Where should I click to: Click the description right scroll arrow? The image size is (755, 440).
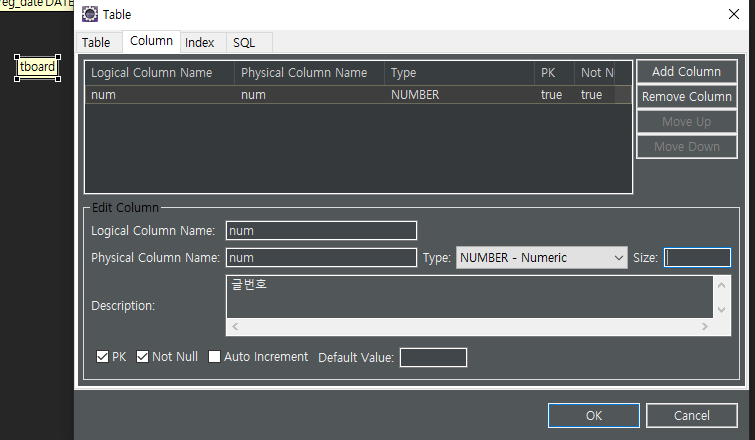point(704,326)
